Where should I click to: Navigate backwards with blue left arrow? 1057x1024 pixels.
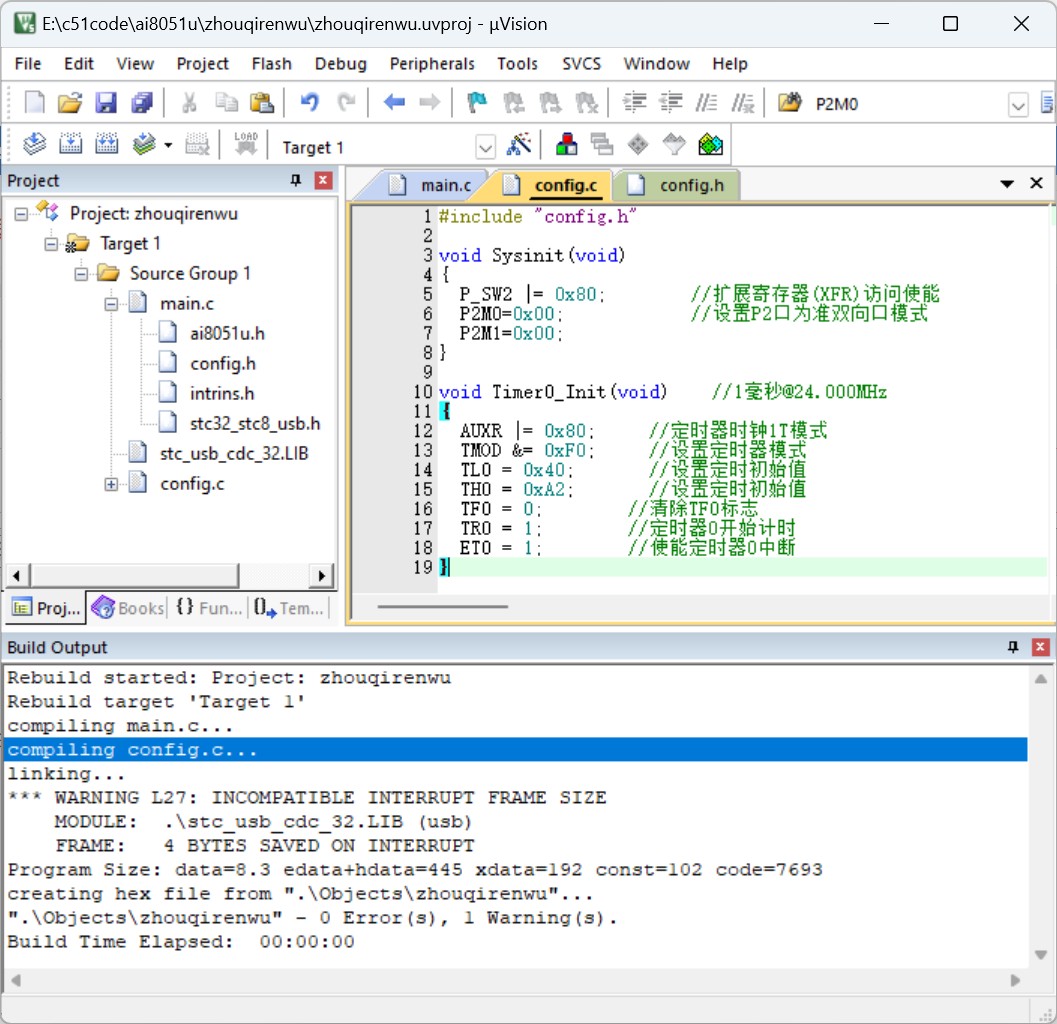(394, 103)
